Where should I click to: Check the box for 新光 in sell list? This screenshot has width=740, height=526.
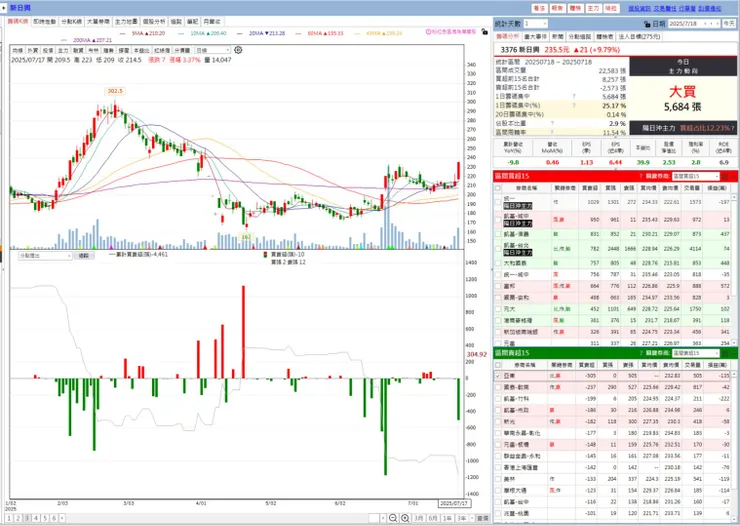pyautogui.click(x=498, y=422)
